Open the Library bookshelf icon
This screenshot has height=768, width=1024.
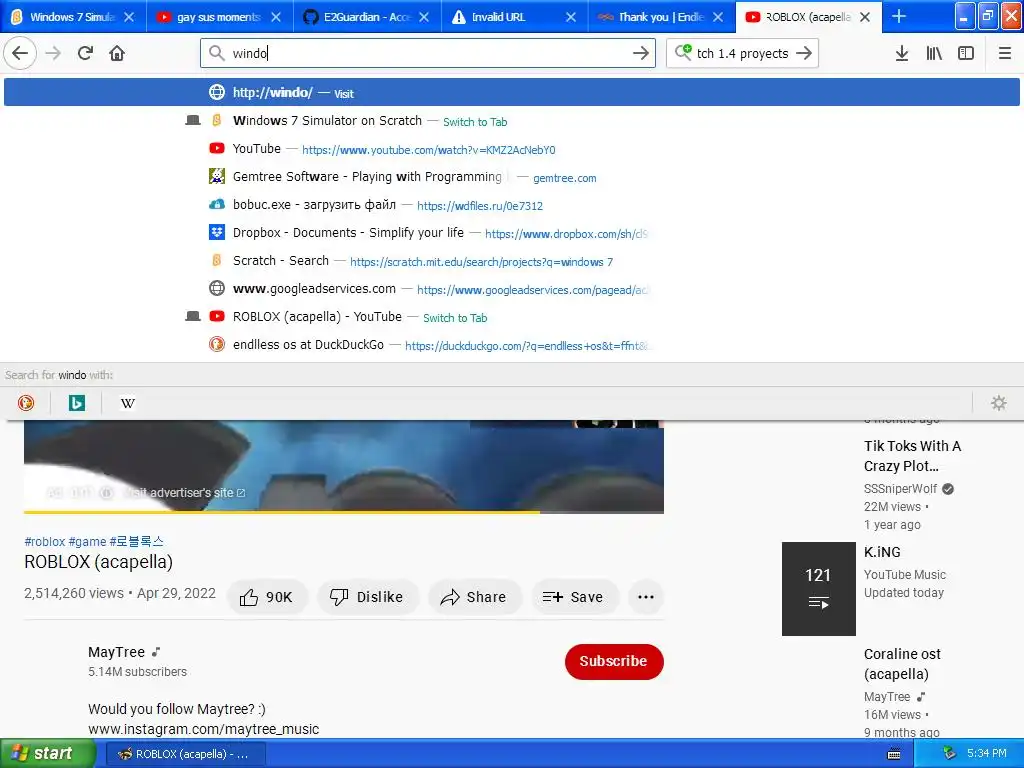934,53
